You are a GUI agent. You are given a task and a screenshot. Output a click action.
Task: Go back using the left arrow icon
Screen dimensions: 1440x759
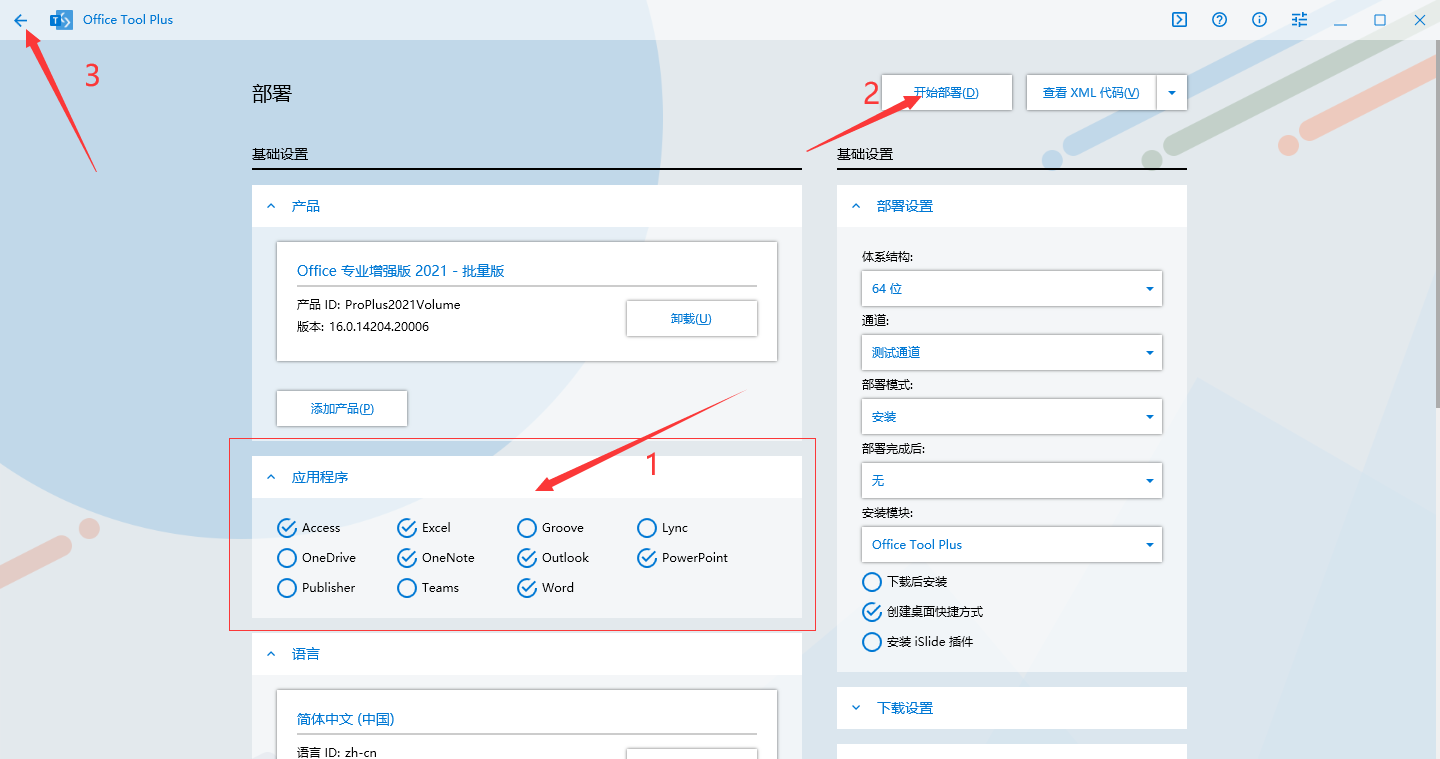point(20,20)
